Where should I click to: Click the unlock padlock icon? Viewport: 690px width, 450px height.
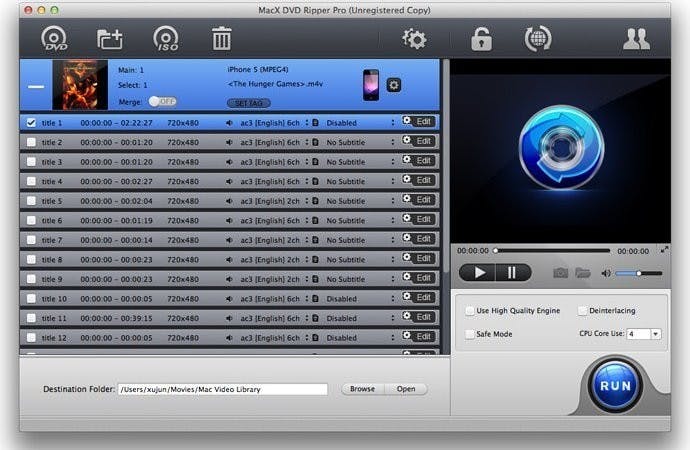(482, 39)
